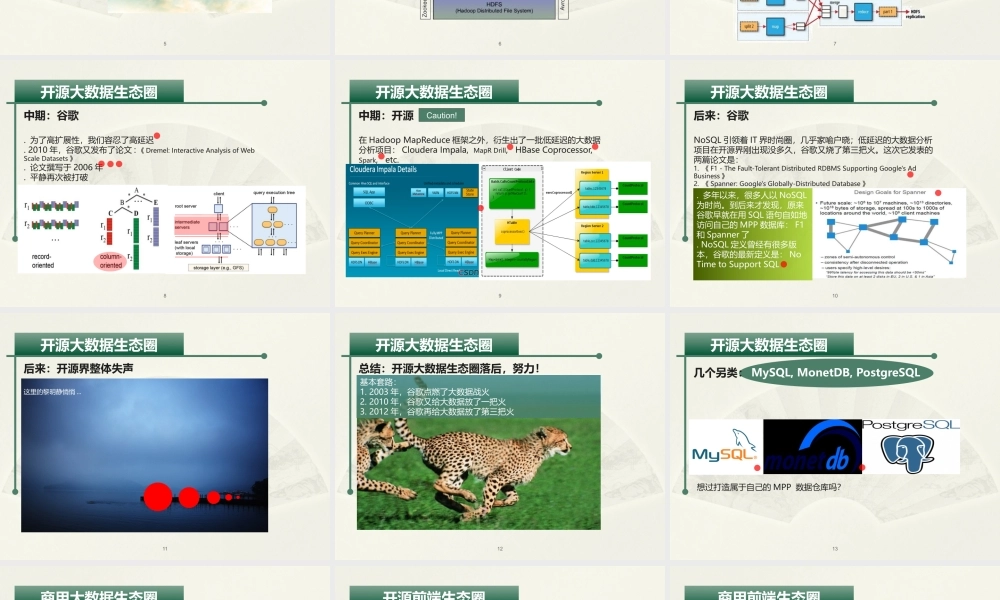Viewport: 1000px width, 600px height.
Task: Select the slide titled 几个另类
Action: [835, 436]
